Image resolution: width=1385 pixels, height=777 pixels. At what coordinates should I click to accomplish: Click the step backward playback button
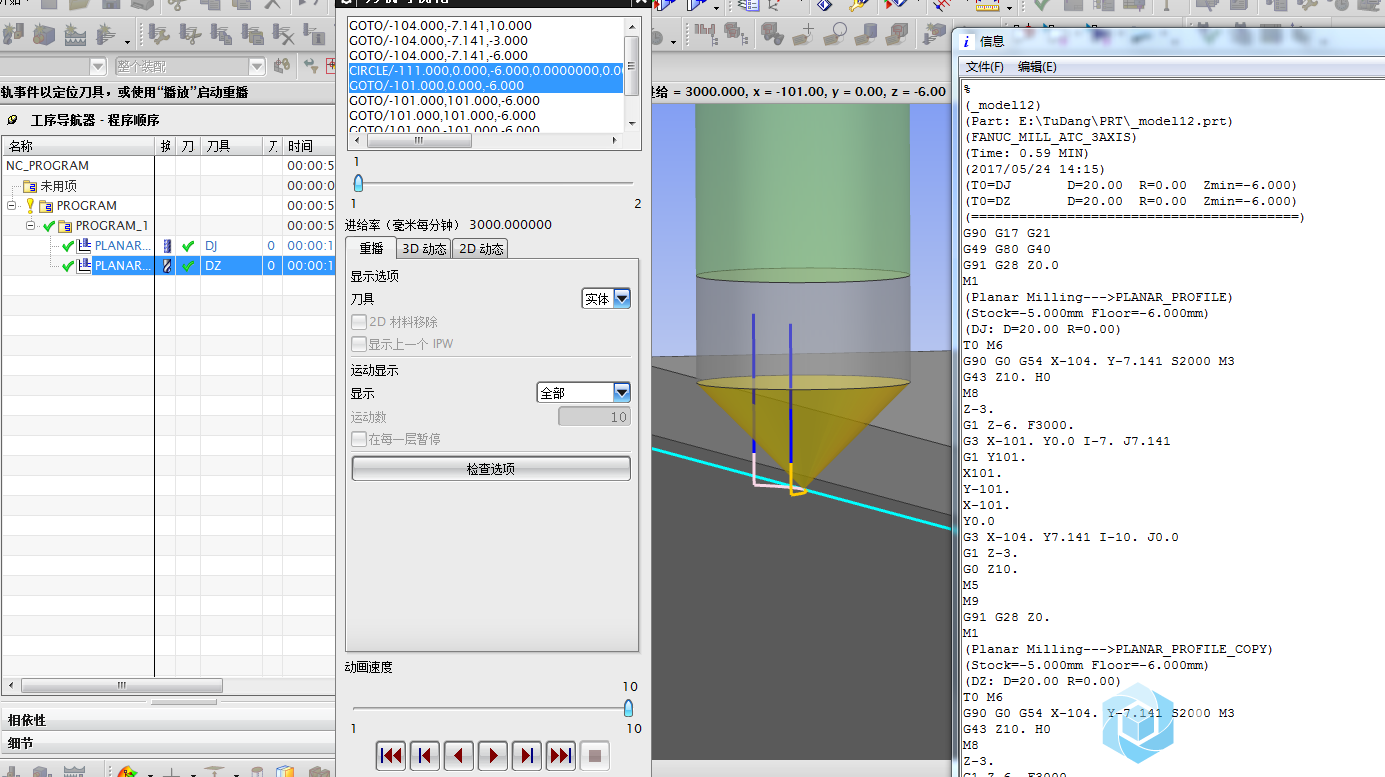(x=459, y=756)
